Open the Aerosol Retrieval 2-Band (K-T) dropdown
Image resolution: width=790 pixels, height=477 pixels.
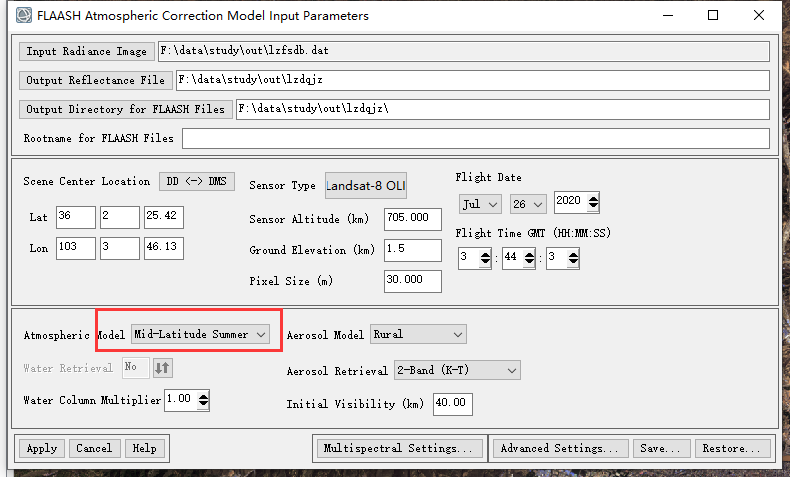click(457, 370)
